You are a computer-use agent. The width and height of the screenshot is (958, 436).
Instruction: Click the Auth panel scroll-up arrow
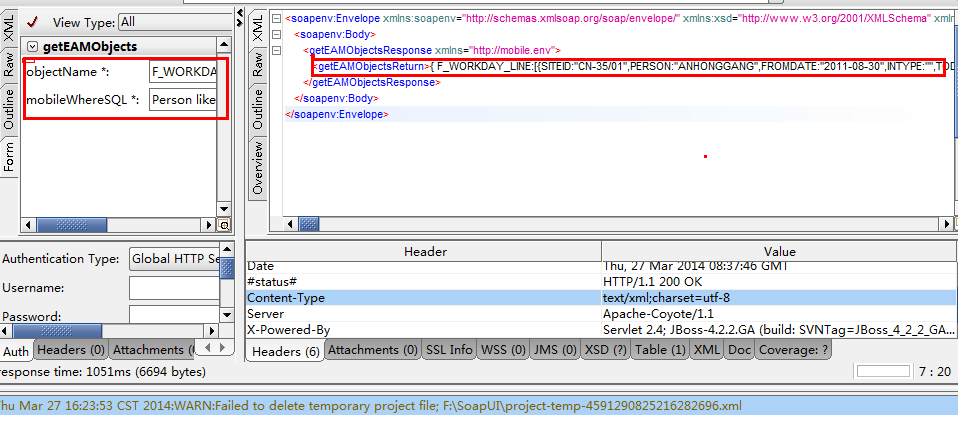(x=227, y=249)
